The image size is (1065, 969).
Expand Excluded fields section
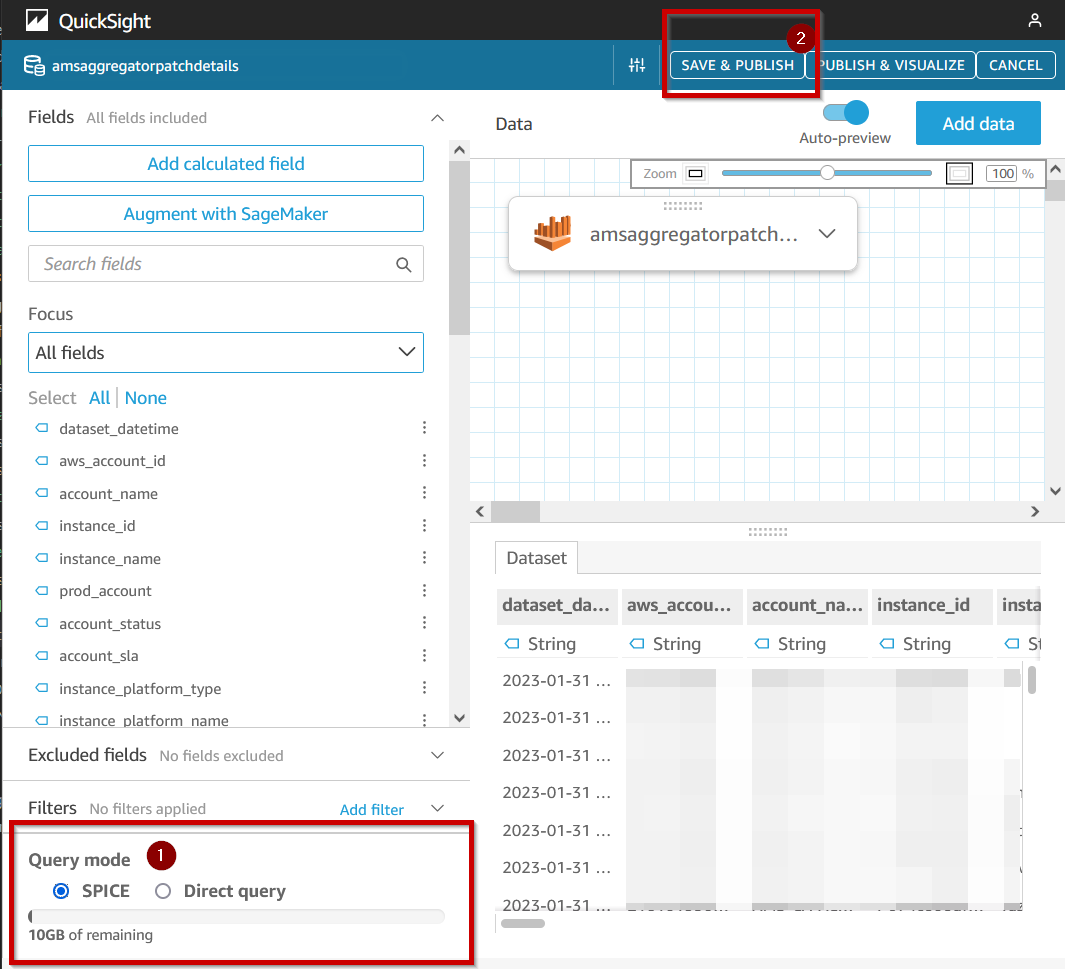[x=437, y=755]
